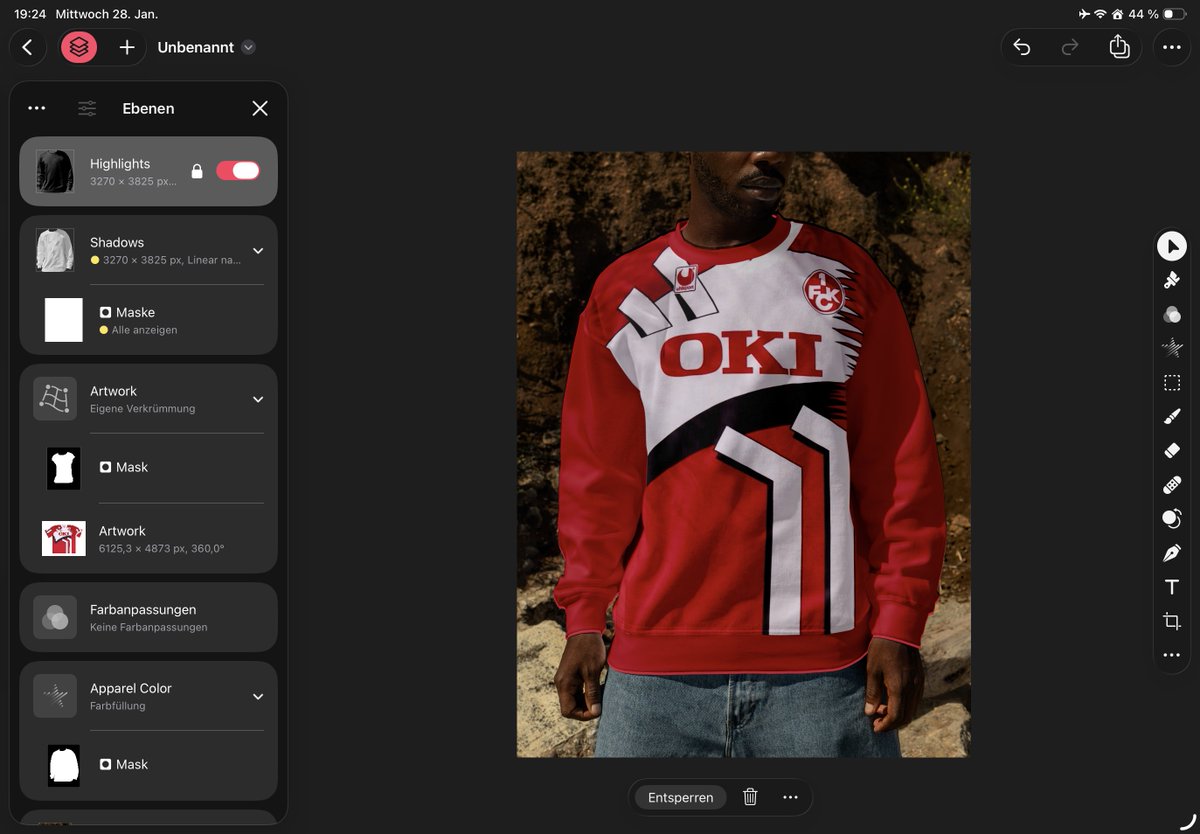Viewport: 1200px width, 834px height.
Task: Click the Entsperren button
Action: [681, 797]
